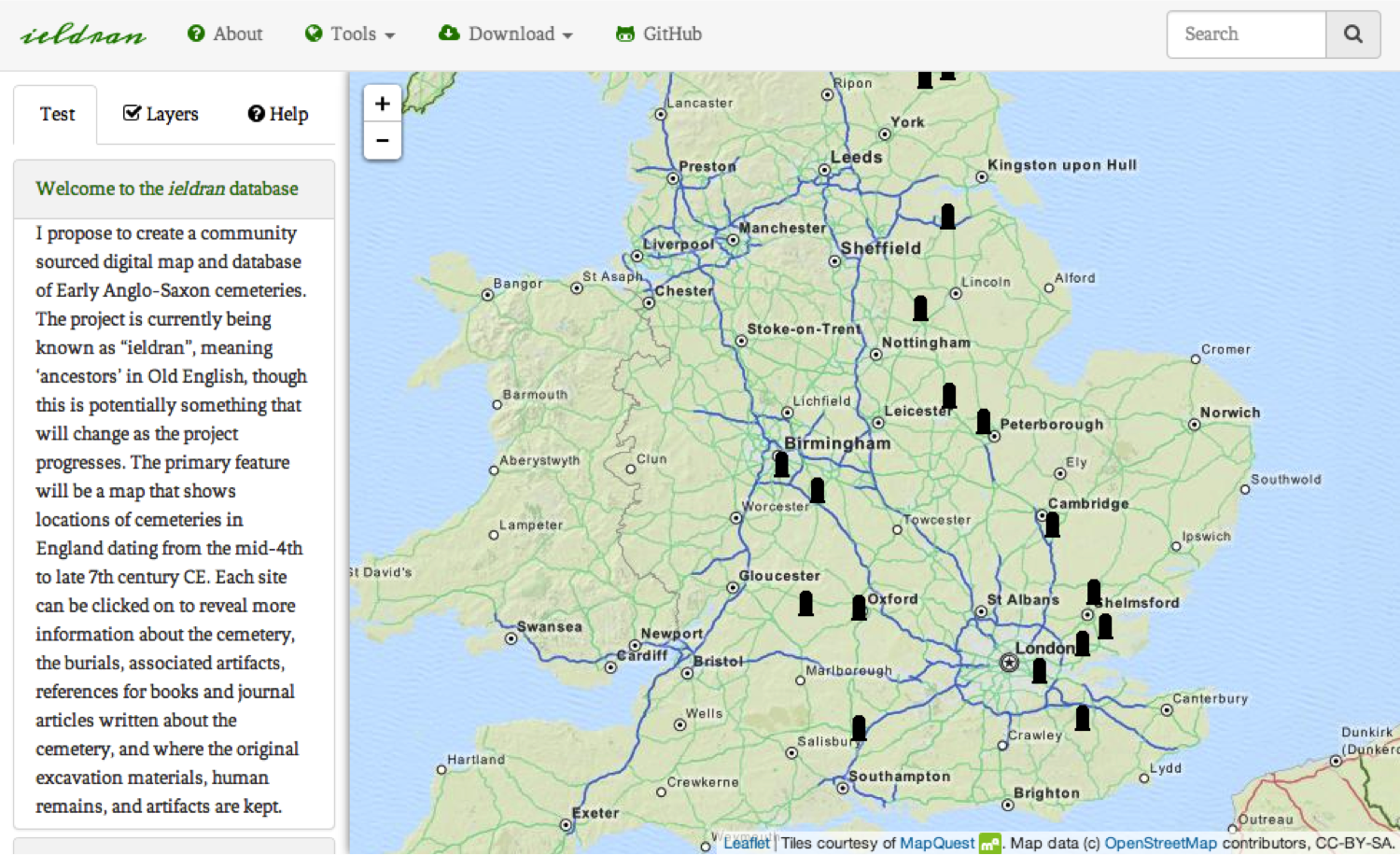Screen dimensions: 1400x855
Task: Click cemetery marker south of Sheffield near Lincoln
Action: (920, 308)
